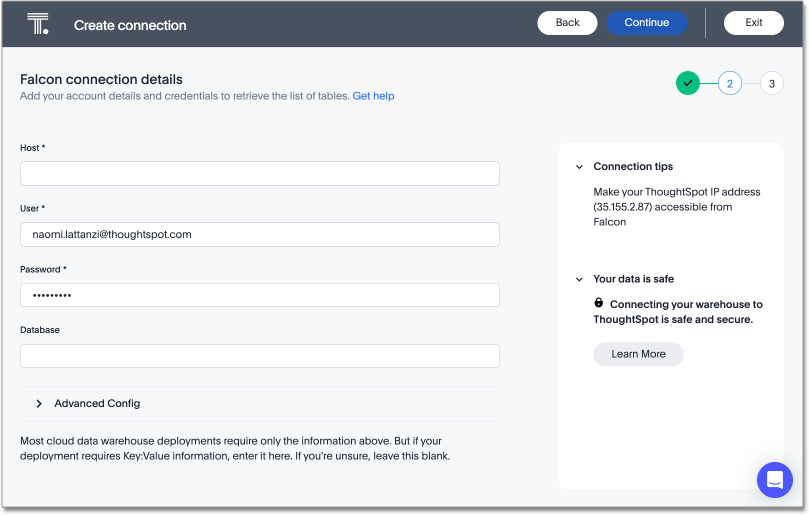This screenshot has height=515, width=809.
Task: Click the User email field
Action: click(259, 234)
